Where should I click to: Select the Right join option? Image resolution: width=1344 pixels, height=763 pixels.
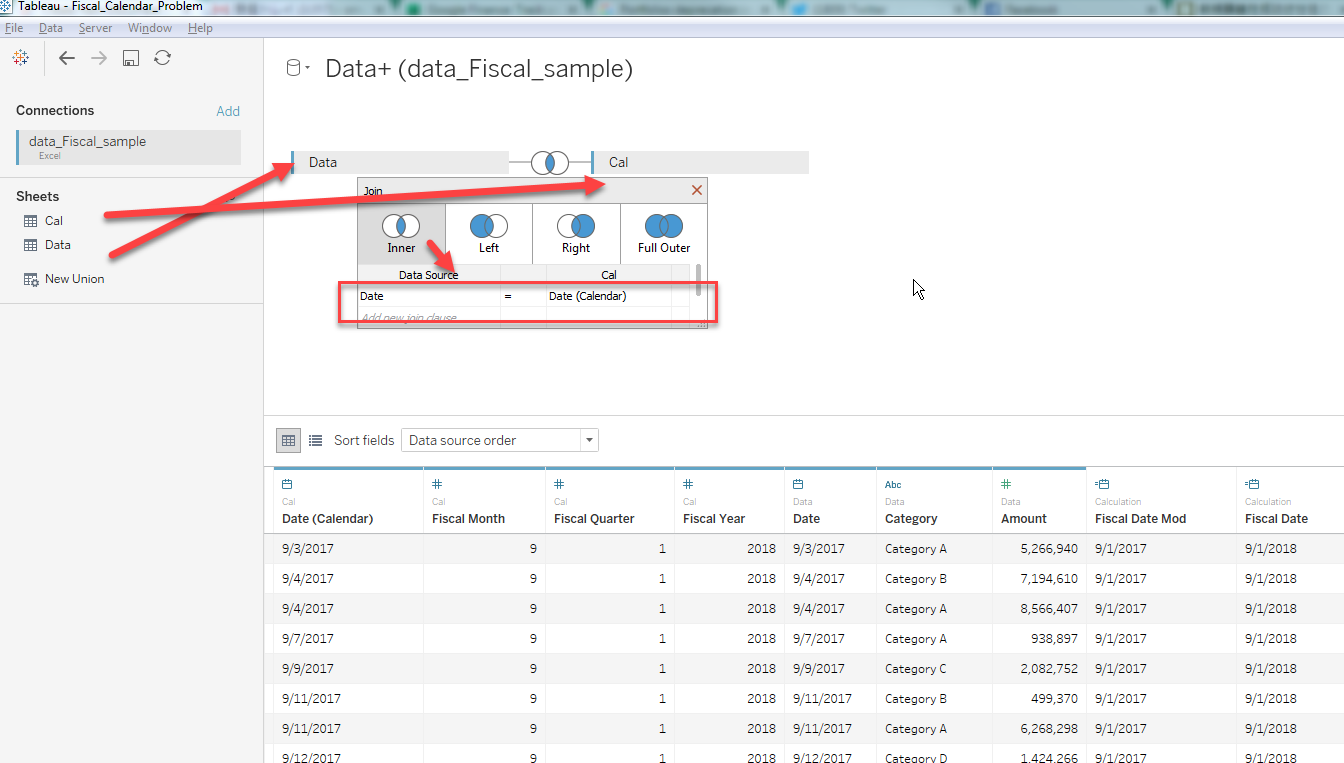575,227
